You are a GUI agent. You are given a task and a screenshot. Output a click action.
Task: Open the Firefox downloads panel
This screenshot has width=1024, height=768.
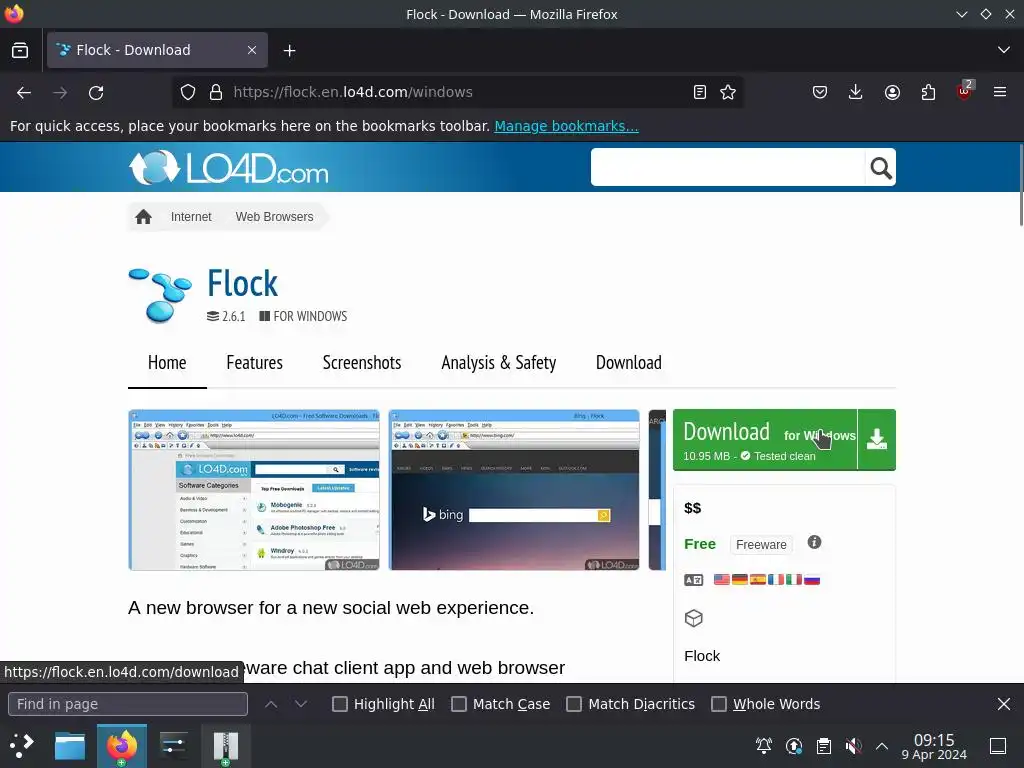coord(856,92)
